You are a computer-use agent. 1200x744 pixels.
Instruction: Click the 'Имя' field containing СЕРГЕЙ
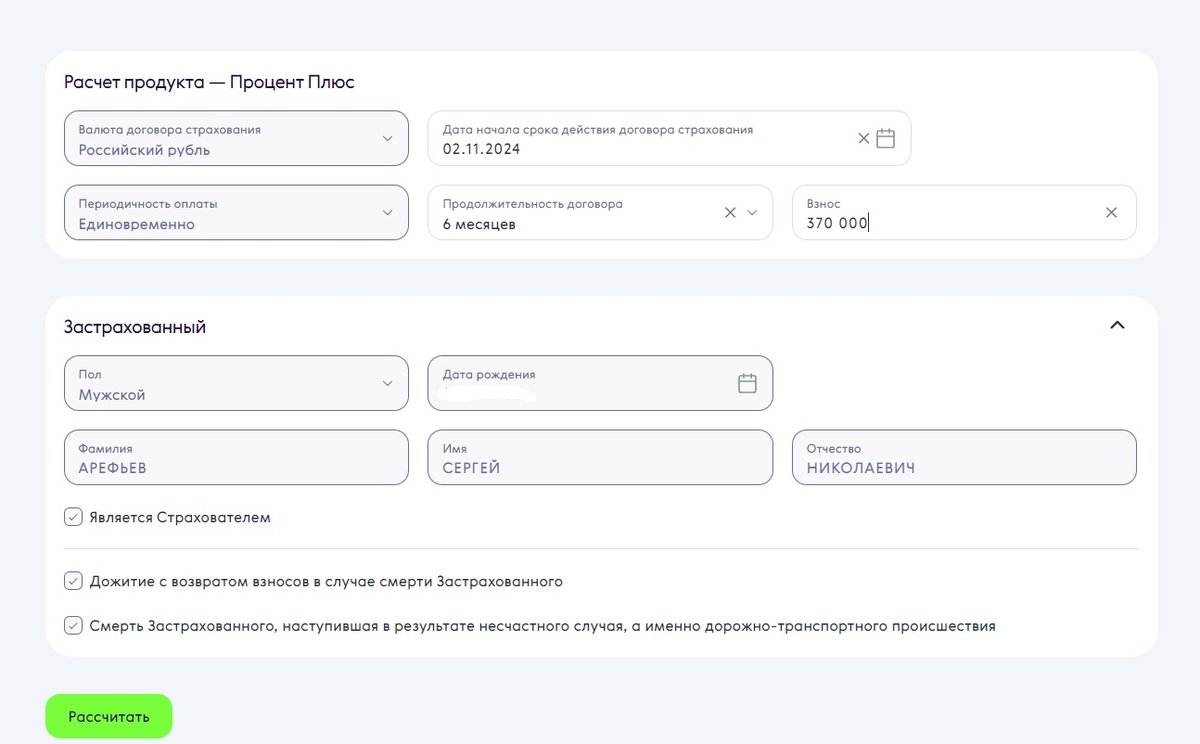[599, 457]
